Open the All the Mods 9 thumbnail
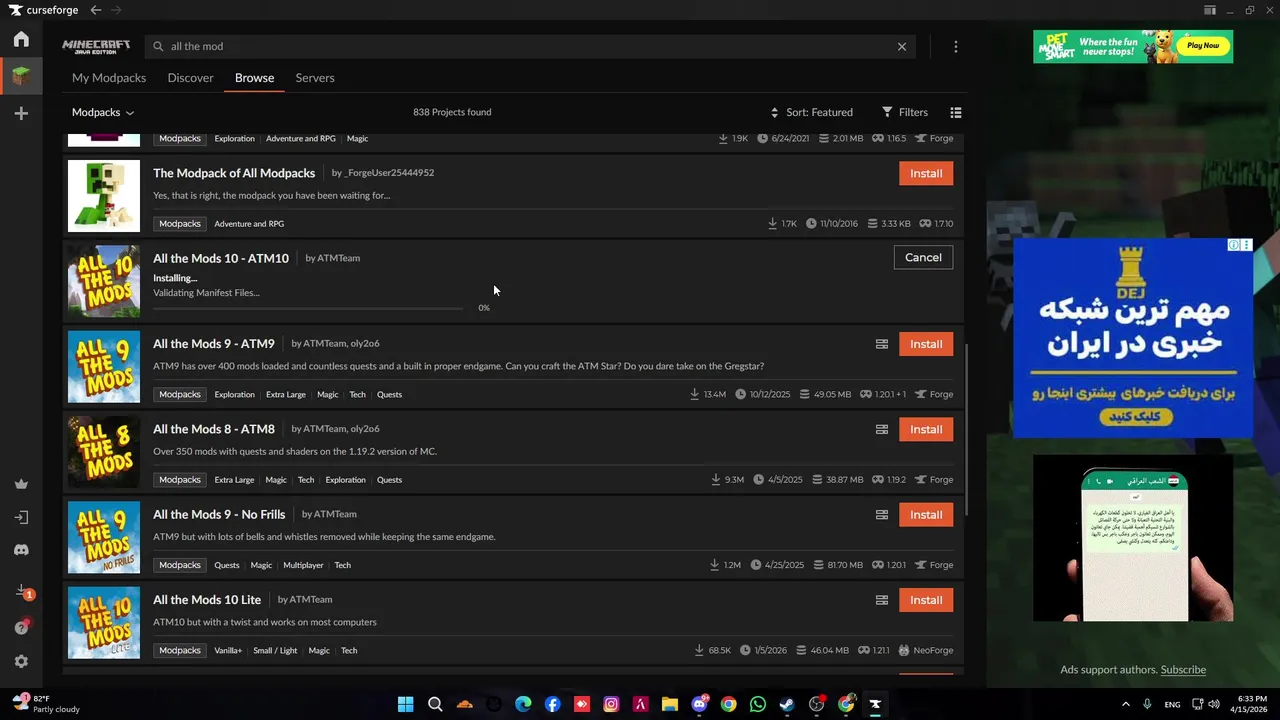1280x720 pixels. click(104, 367)
